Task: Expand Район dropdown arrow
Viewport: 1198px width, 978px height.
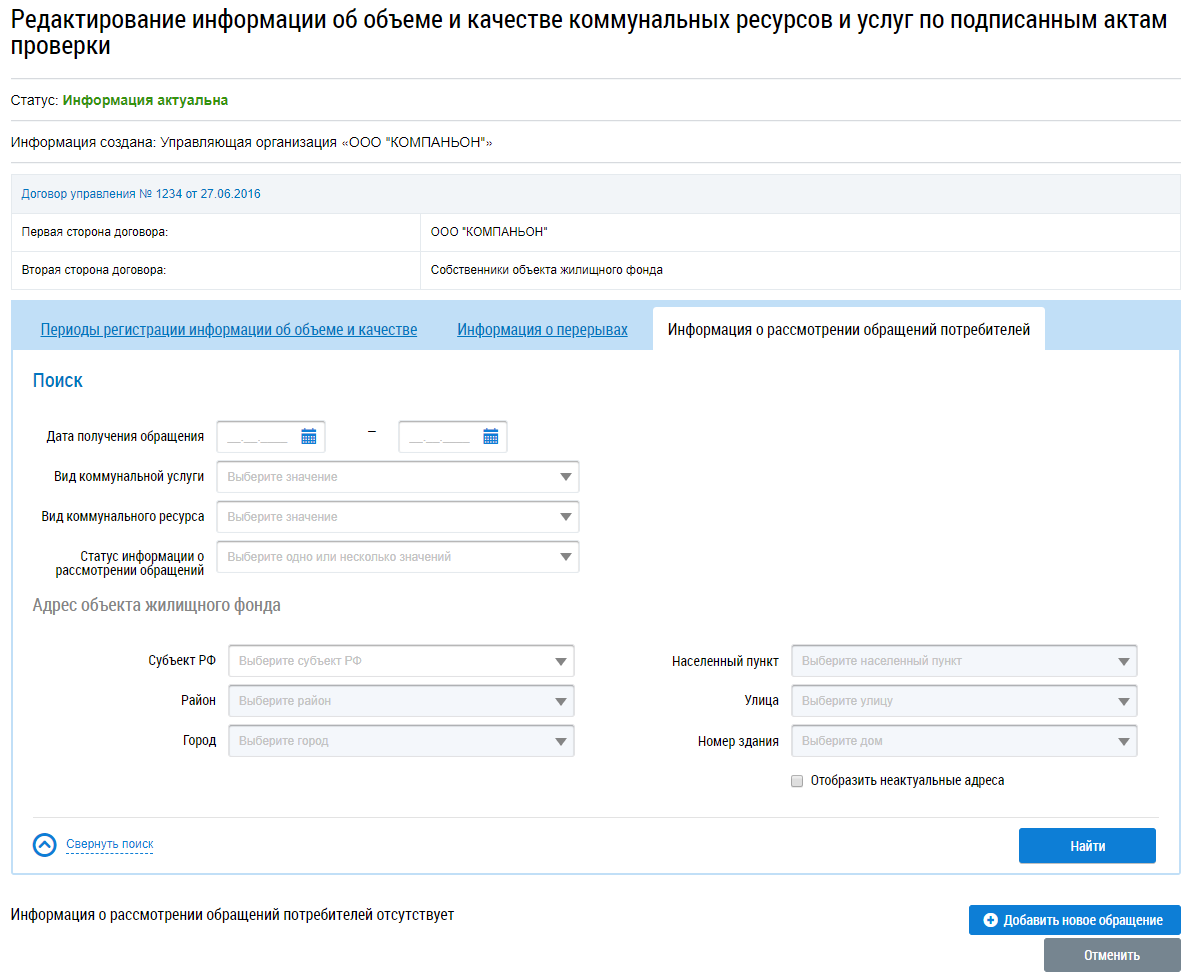Action: tap(560, 701)
